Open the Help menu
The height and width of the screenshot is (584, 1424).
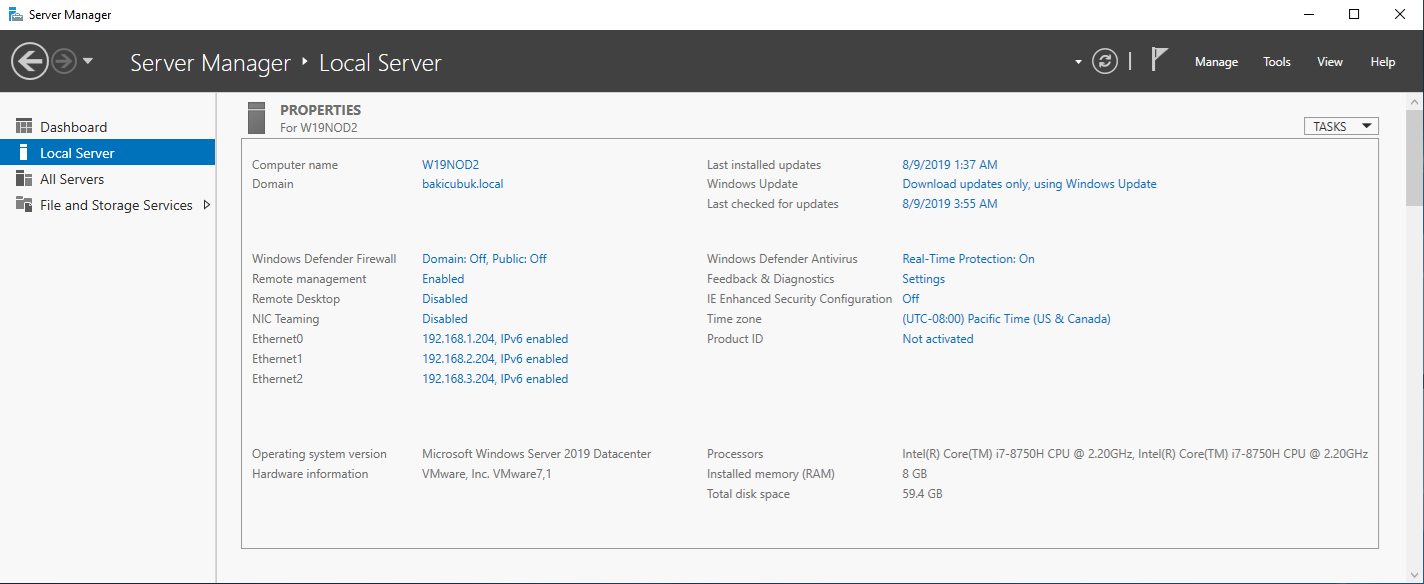(1383, 62)
